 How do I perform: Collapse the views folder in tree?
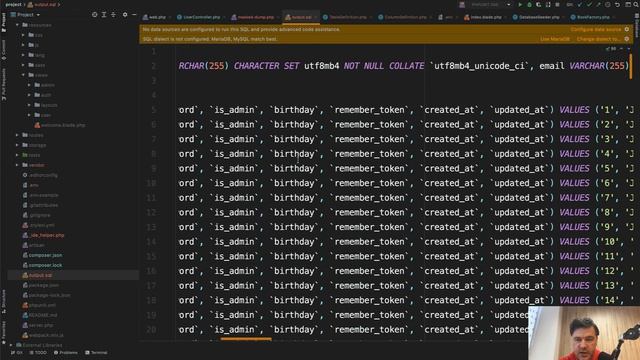(x=23, y=75)
